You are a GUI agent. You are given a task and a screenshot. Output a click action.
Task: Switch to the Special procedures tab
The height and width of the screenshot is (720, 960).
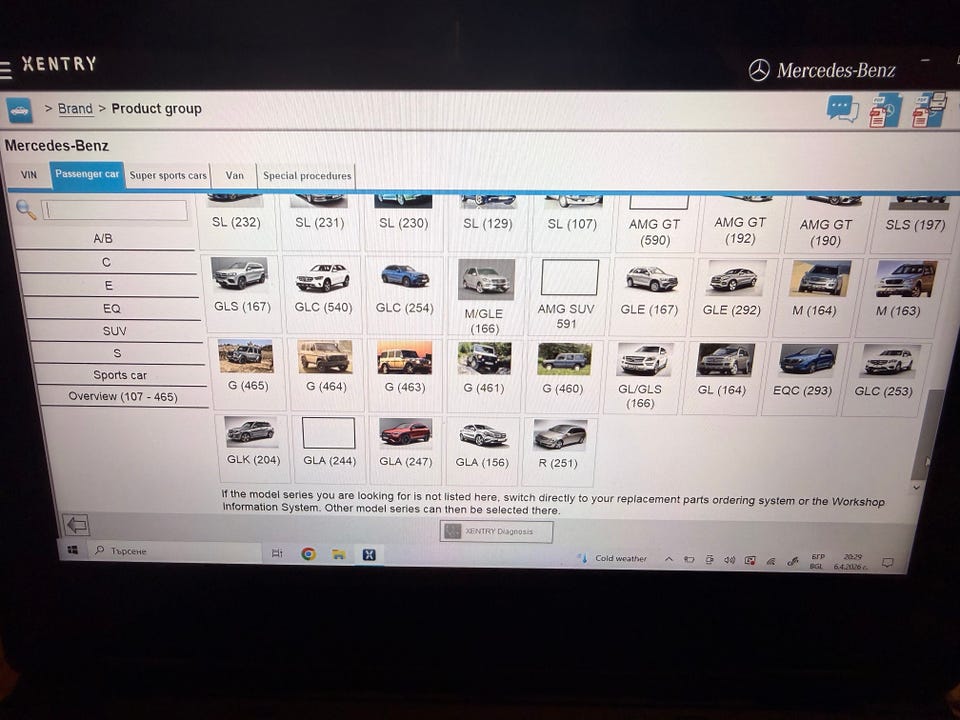tap(307, 176)
